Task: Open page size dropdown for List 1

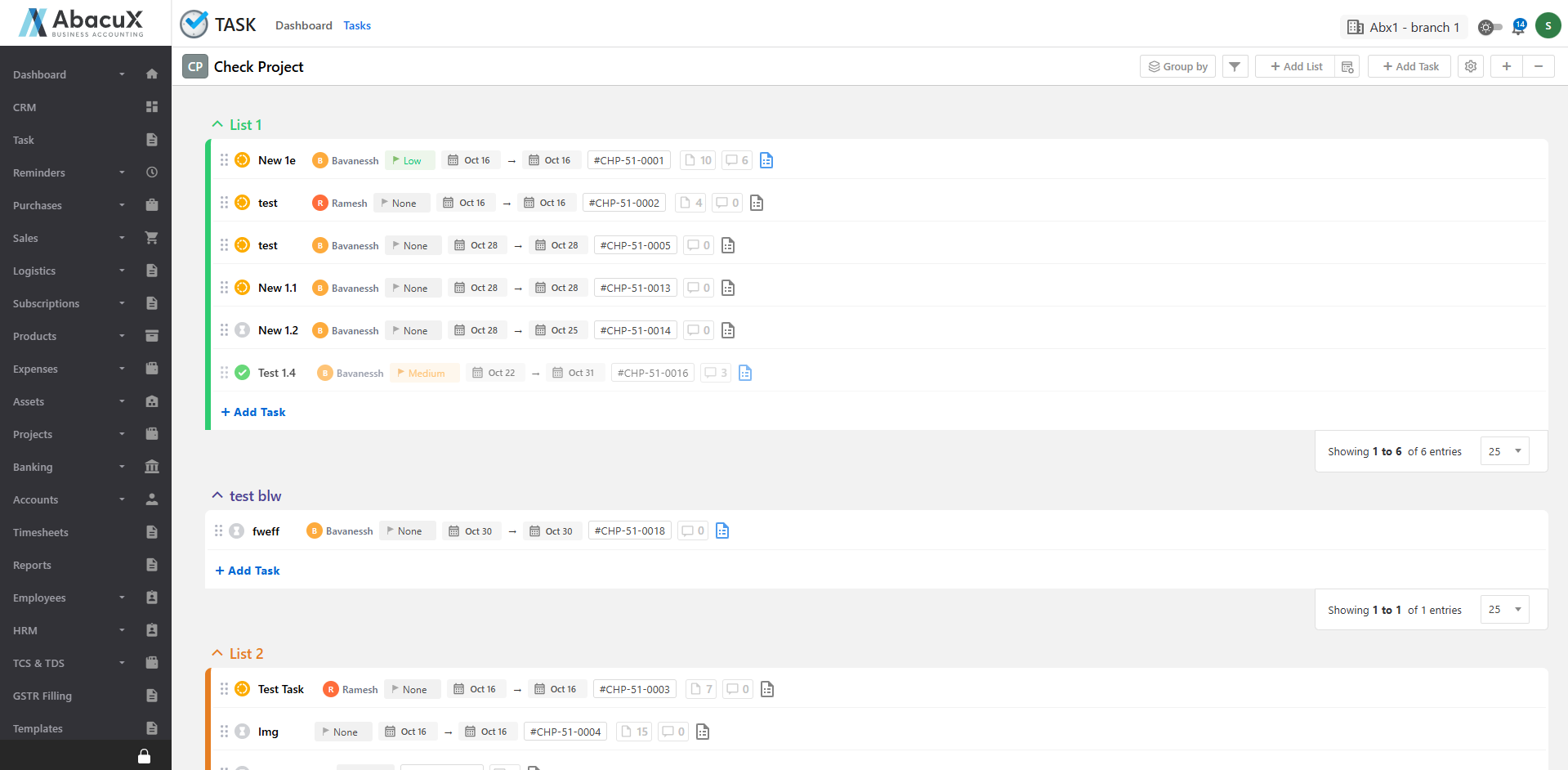Action: 1504,451
